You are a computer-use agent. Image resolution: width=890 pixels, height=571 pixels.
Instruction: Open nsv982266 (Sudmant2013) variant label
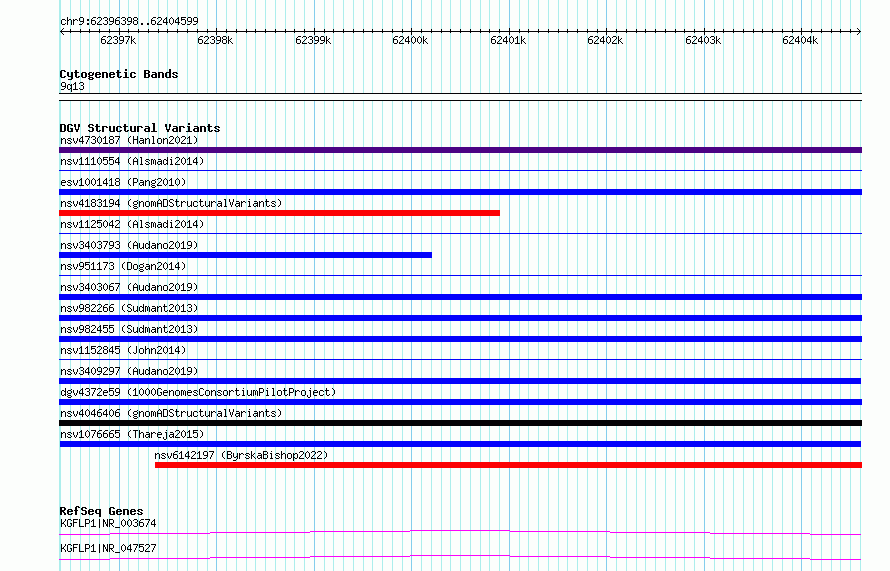click(x=129, y=308)
